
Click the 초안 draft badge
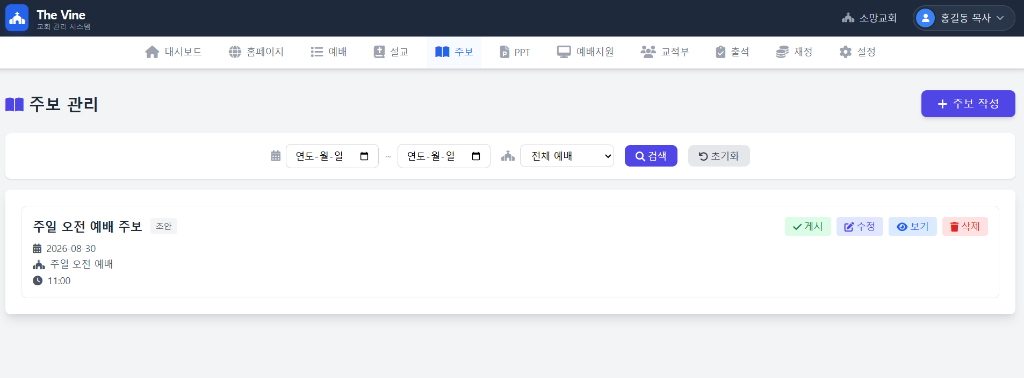tap(163, 226)
